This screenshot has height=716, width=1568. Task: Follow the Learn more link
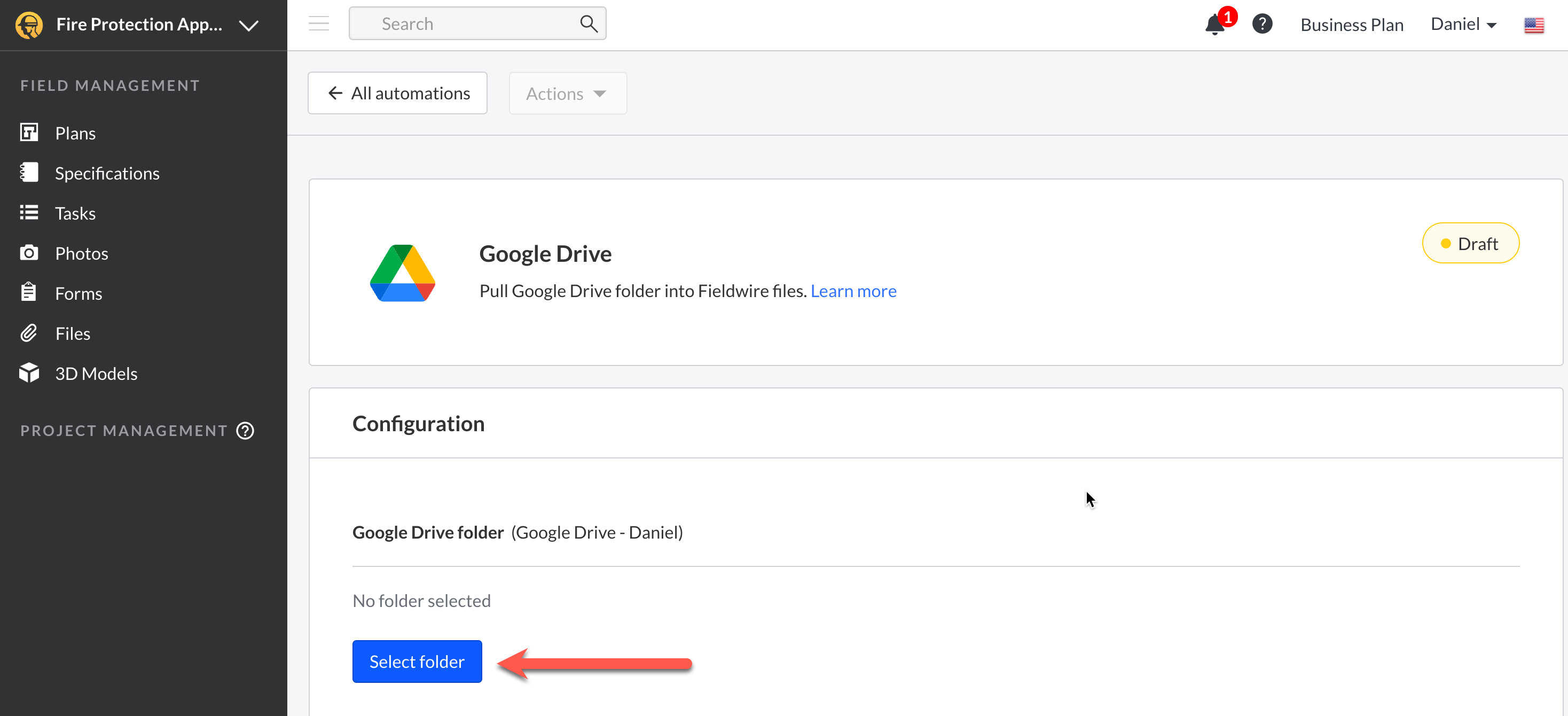click(x=853, y=291)
